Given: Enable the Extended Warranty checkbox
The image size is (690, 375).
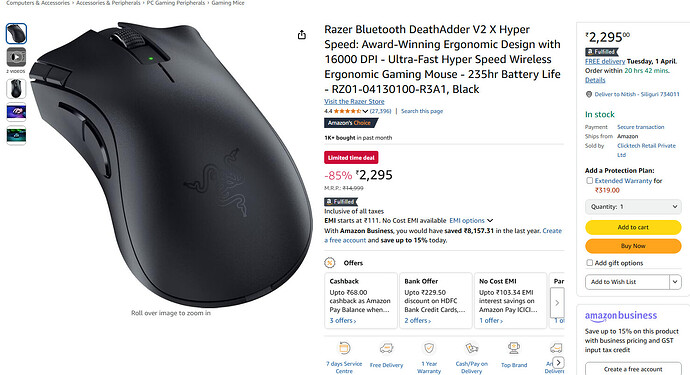Looking at the screenshot, I should (589, 180).
